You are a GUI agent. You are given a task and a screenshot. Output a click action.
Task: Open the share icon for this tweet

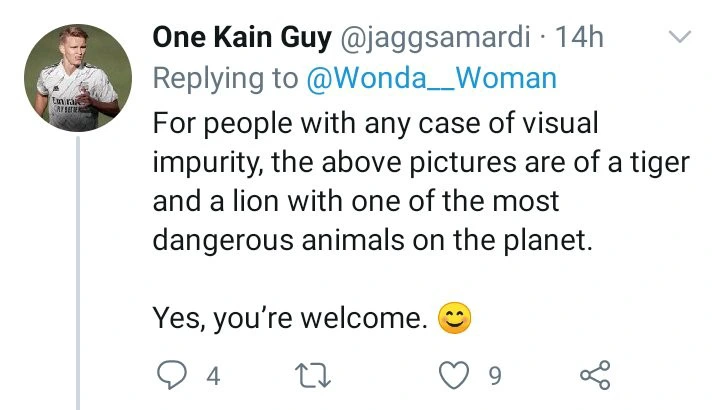(594, 375)
